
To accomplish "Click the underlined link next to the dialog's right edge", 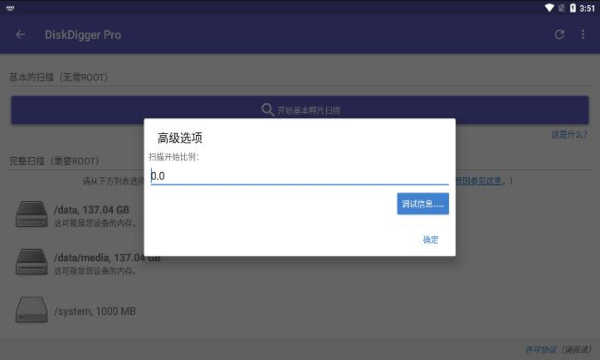I will tap(479, 181).
